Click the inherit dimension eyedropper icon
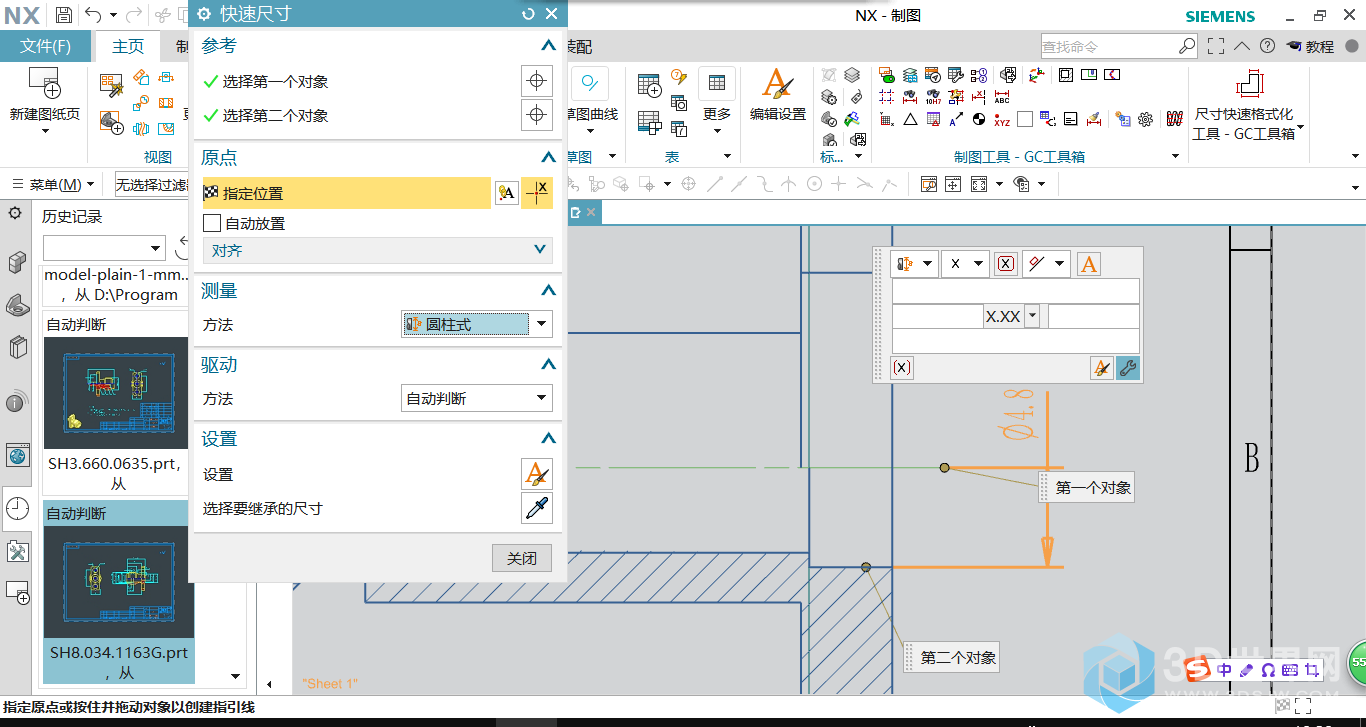The image size is (1366, 727). click(537, 508)
